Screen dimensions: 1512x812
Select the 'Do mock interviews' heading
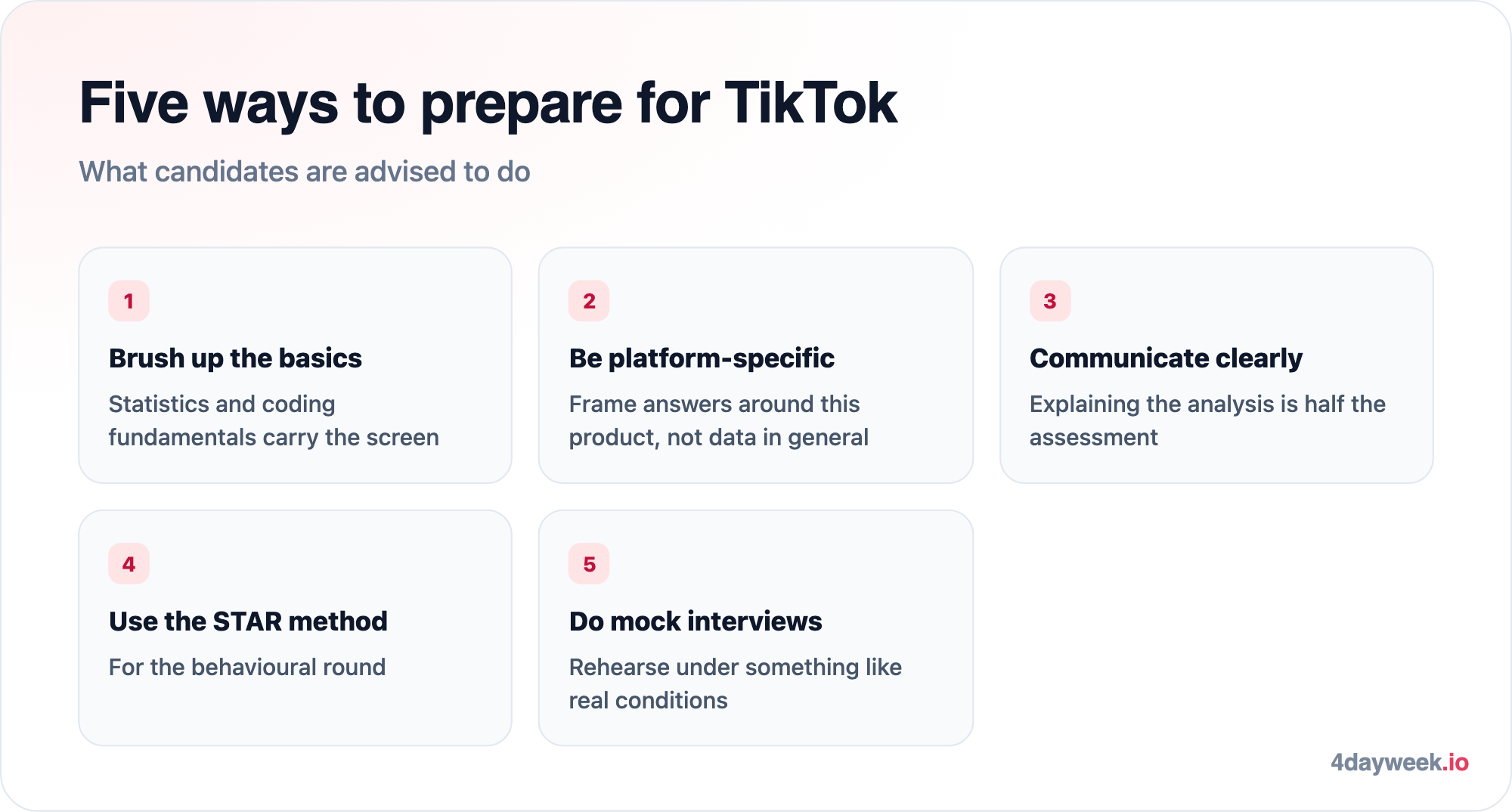point(696,621)
